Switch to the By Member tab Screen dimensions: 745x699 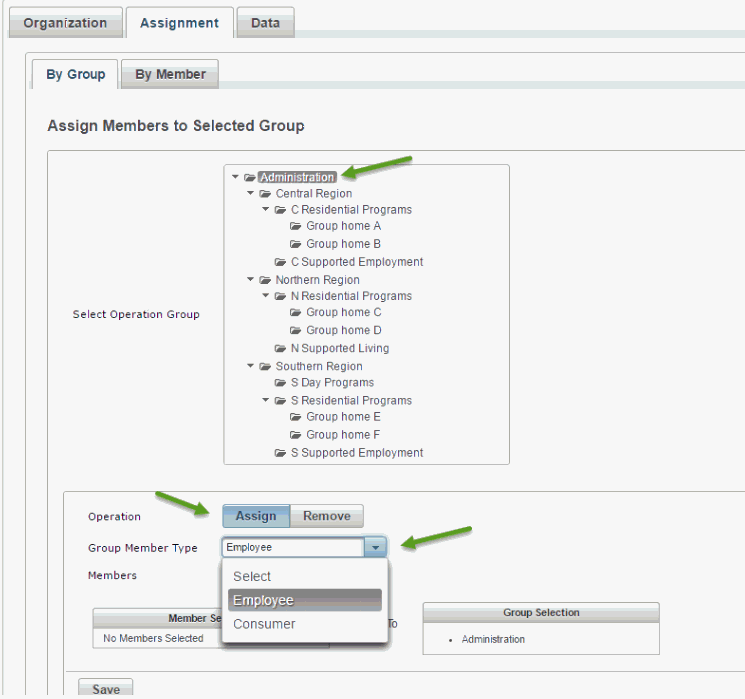click(170, 74)
